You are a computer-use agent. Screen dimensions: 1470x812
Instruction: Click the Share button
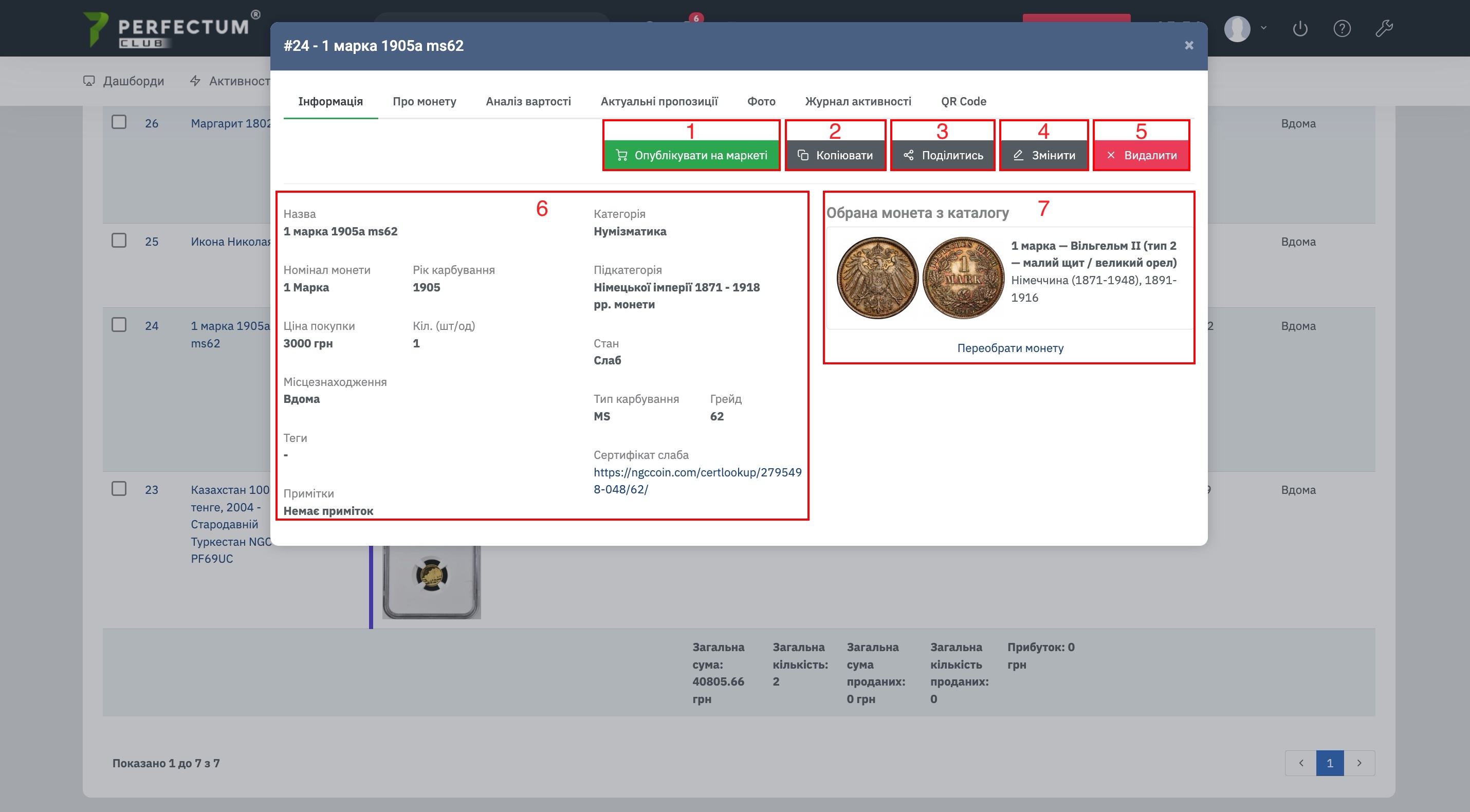943,155
